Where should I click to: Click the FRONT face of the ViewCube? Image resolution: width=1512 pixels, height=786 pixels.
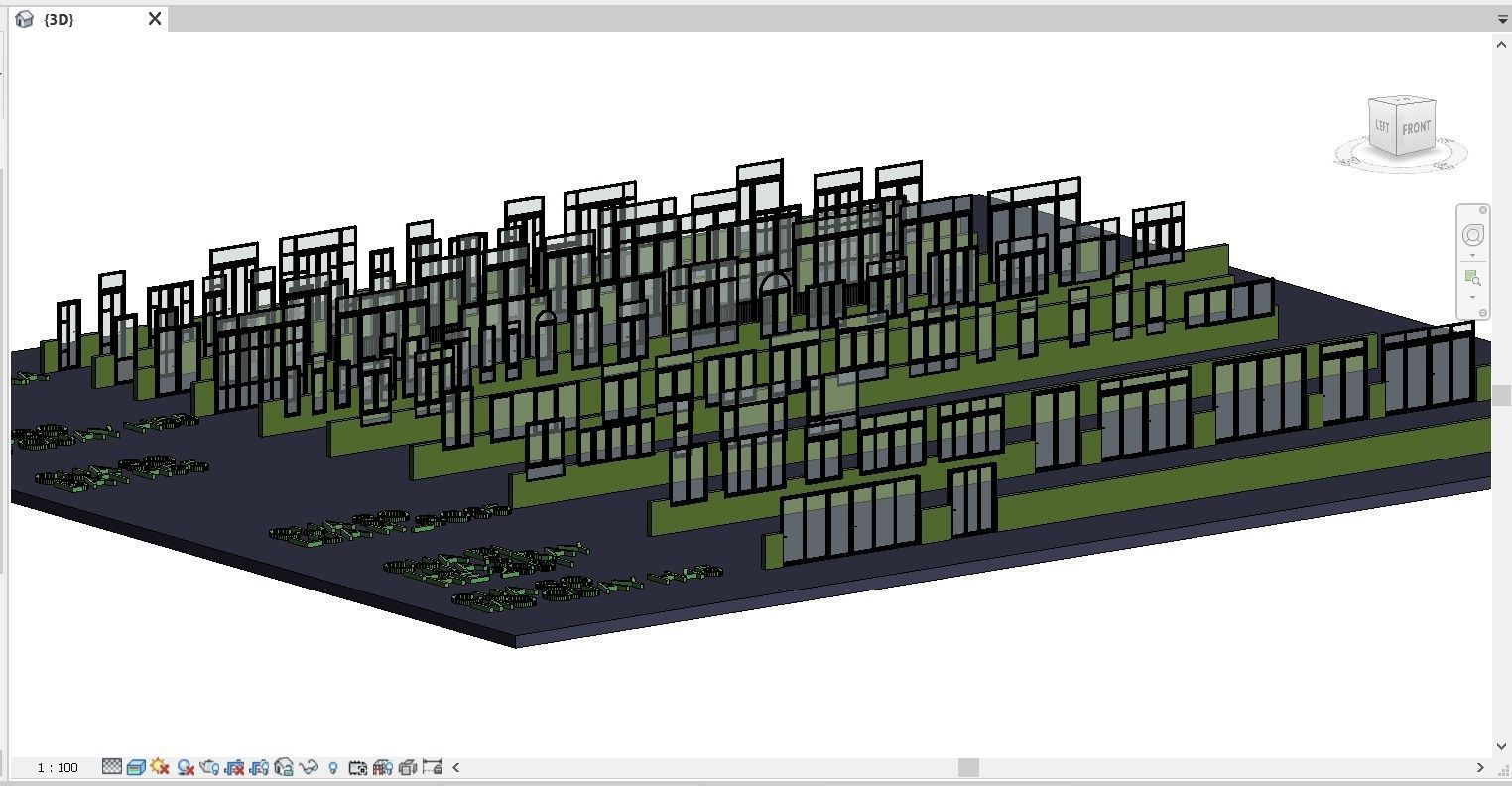coord(1416,128)
